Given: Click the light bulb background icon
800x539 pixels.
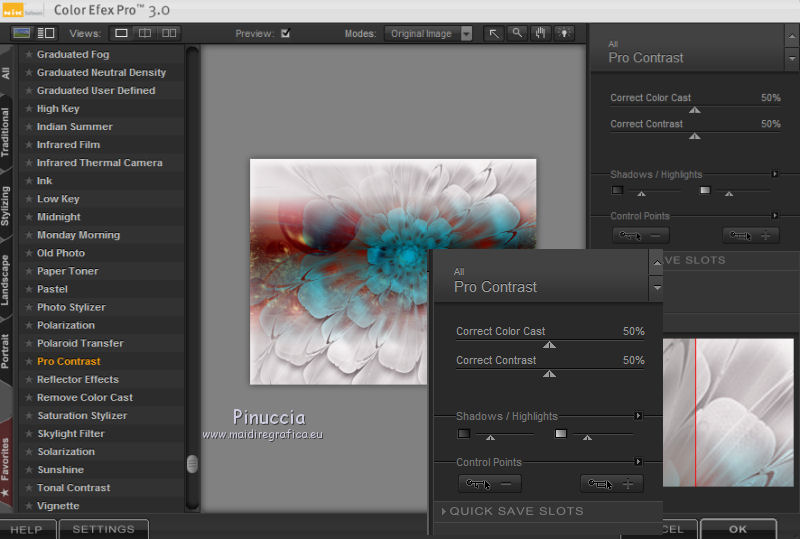Looking at the screenshot, I should [x=564, y=34].
